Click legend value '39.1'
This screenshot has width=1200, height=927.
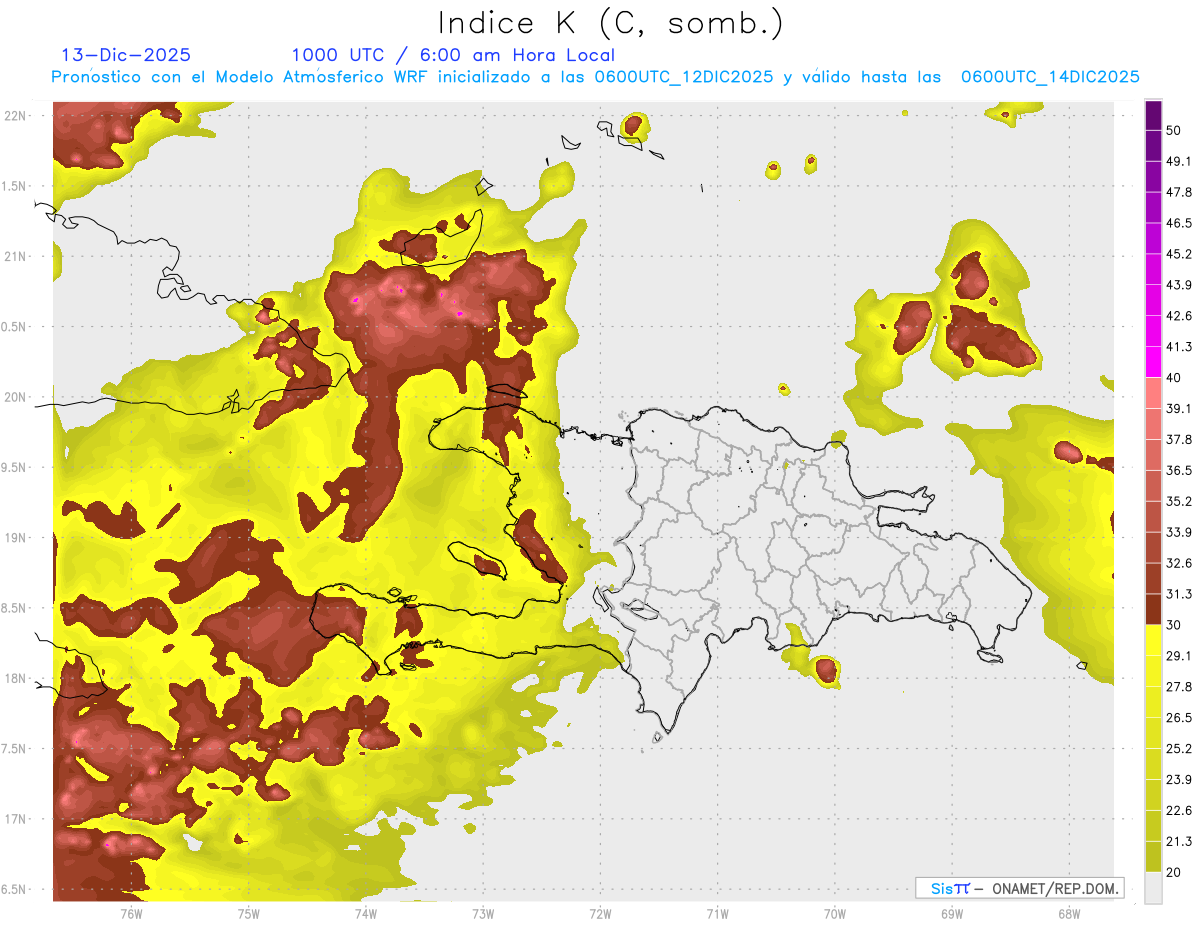point(1178,408)
